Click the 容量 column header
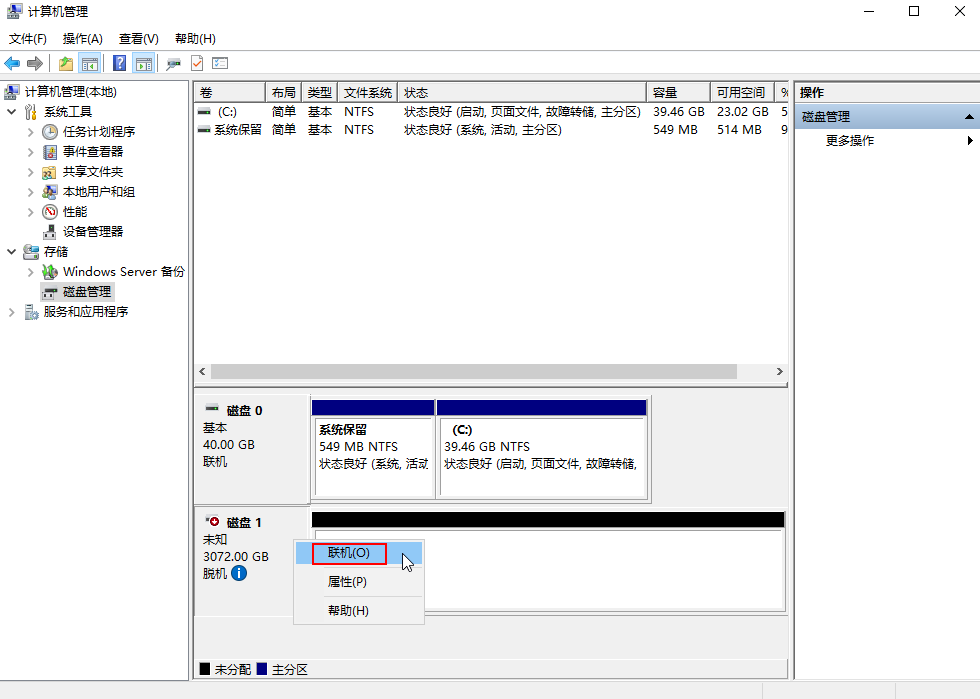Image resolution: width=980 pixels, height=699 pixels. point(678,93)
